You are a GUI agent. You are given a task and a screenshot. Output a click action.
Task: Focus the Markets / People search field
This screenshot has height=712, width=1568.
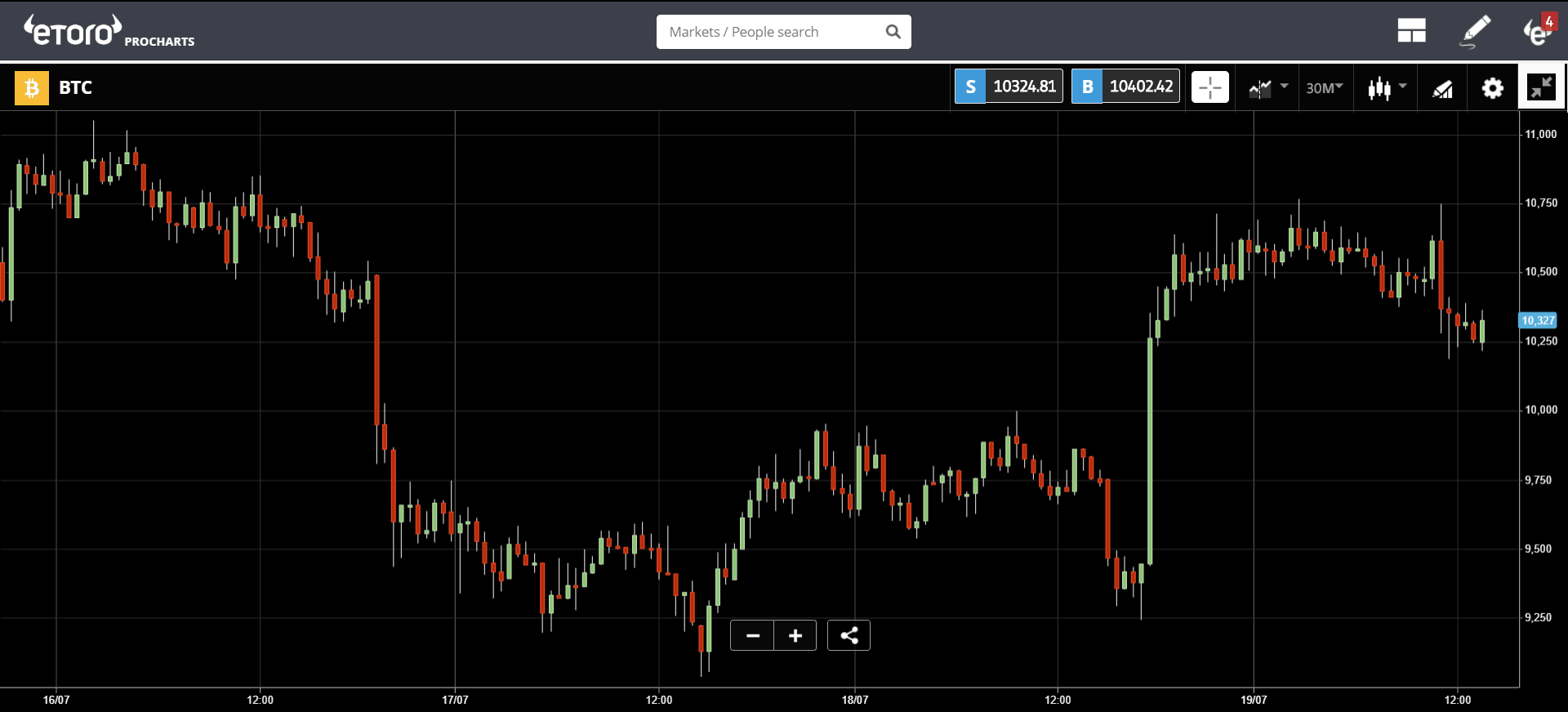click(772, 32)
